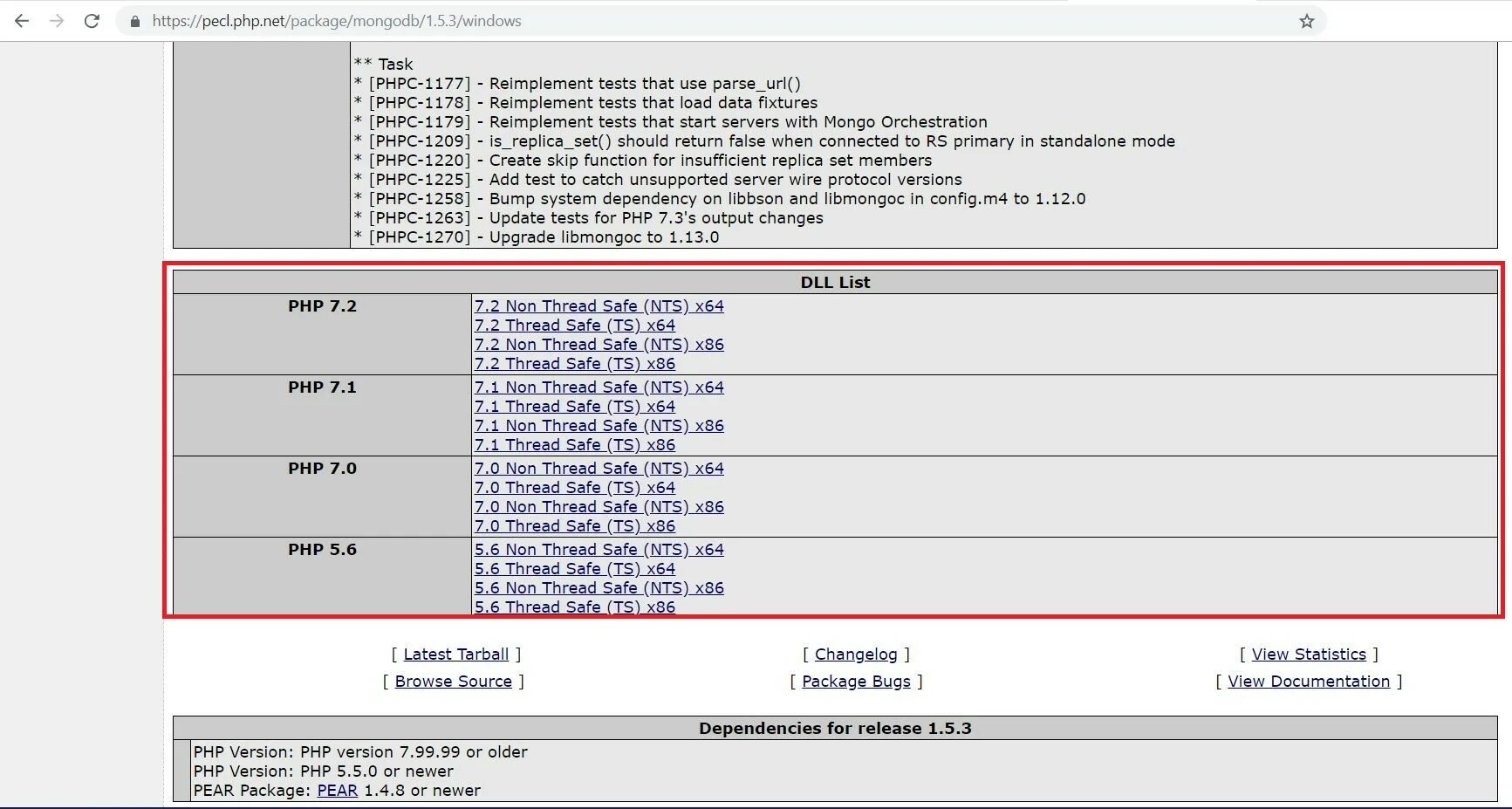Image resolution: width=1512 pixels, height=809 pixels.
Task: Select the Dependencies for release 1.5.3 header
Action: (x=835, y=729)
